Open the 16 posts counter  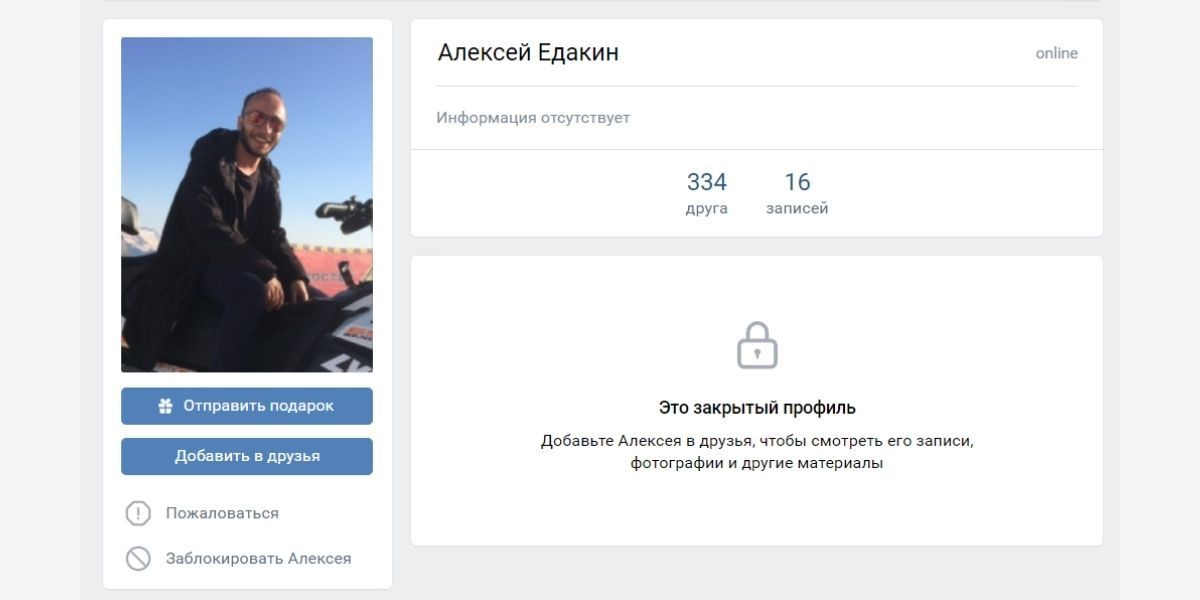[797, 182]
